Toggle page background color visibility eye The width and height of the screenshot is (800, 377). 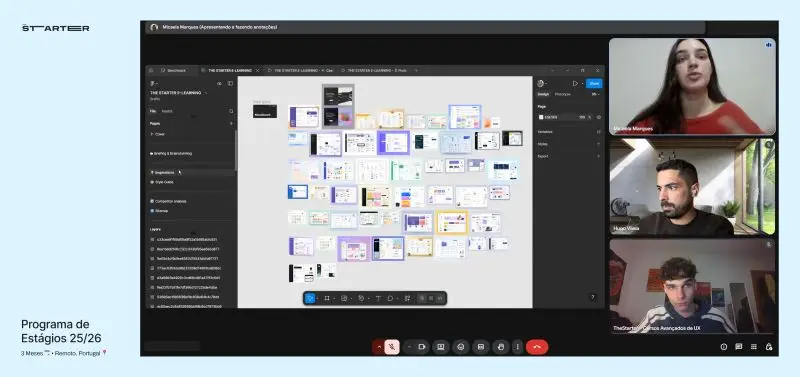pyautogui.click(x=598, y=117)
